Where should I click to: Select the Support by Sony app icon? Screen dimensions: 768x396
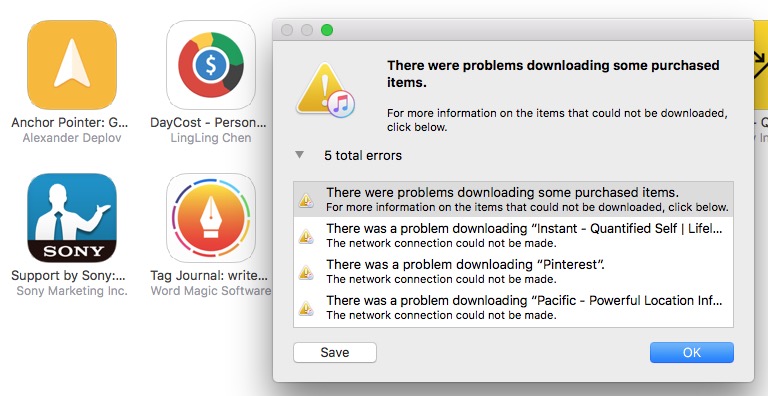click(x=72, y=218)
